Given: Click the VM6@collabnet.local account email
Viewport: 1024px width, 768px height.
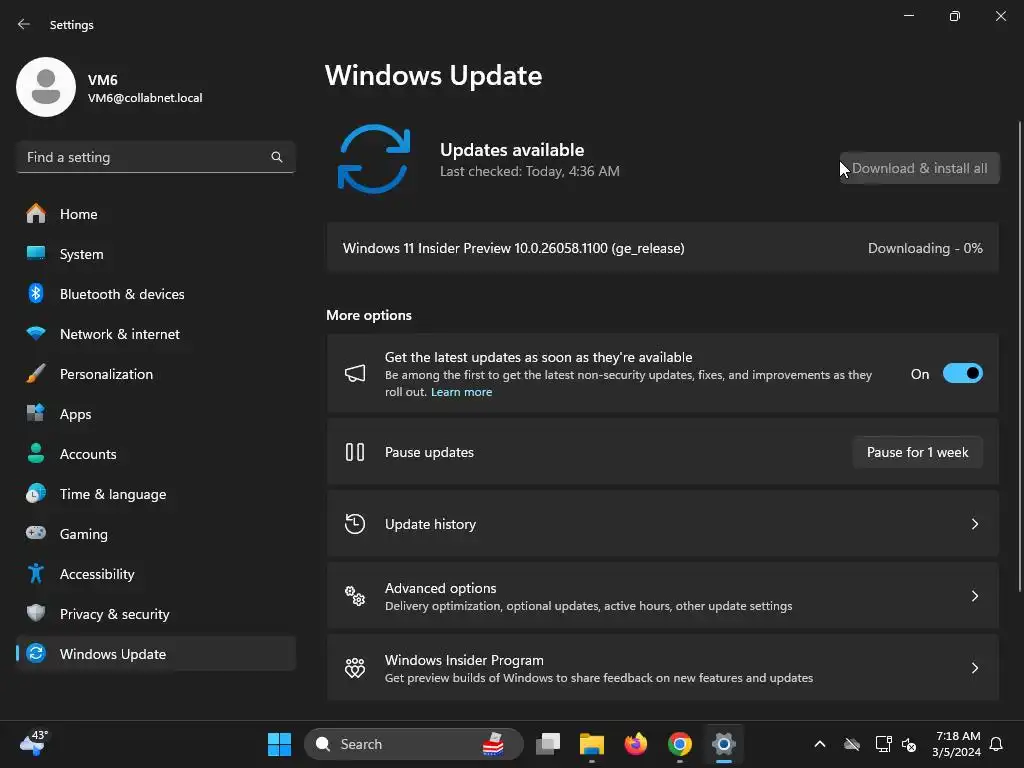Looking at the screenshot, I should tap(145, 98).
